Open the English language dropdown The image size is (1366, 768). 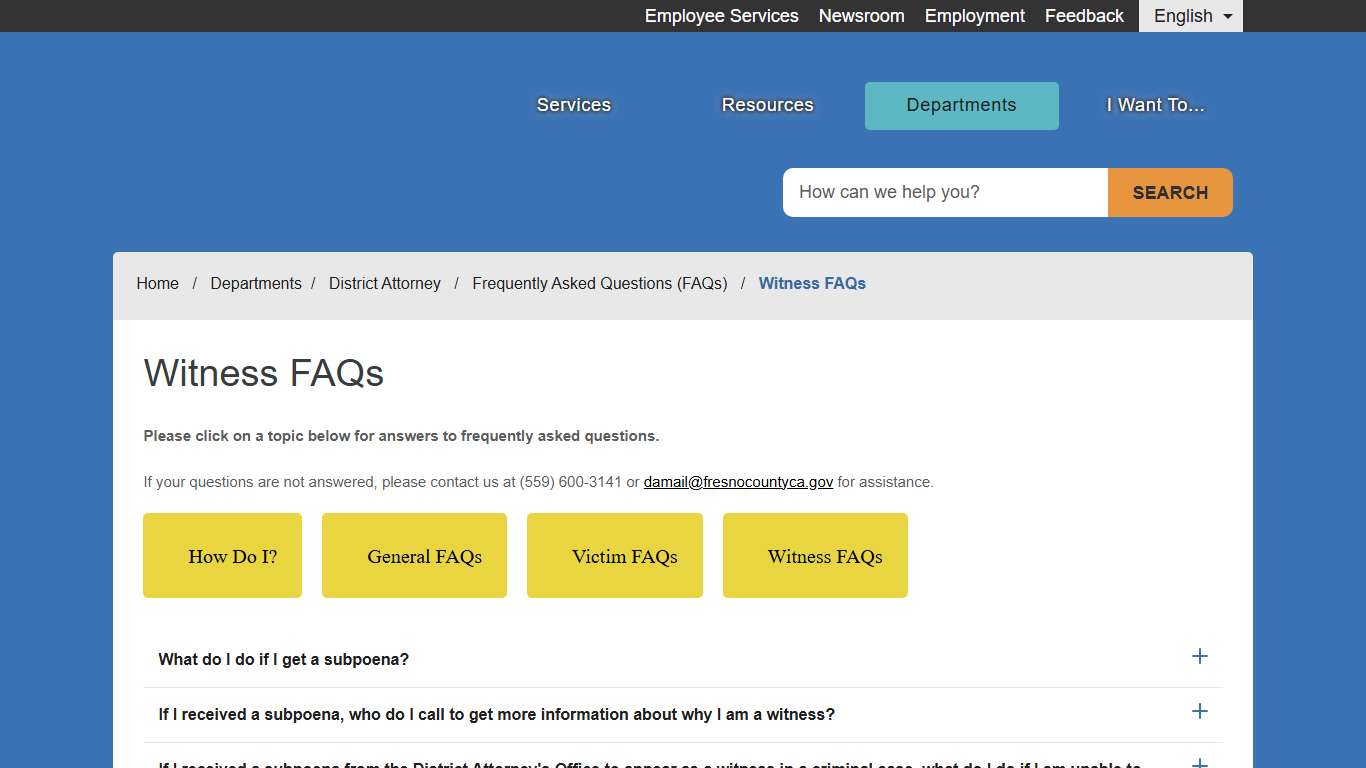click(x=1190, y=16)
